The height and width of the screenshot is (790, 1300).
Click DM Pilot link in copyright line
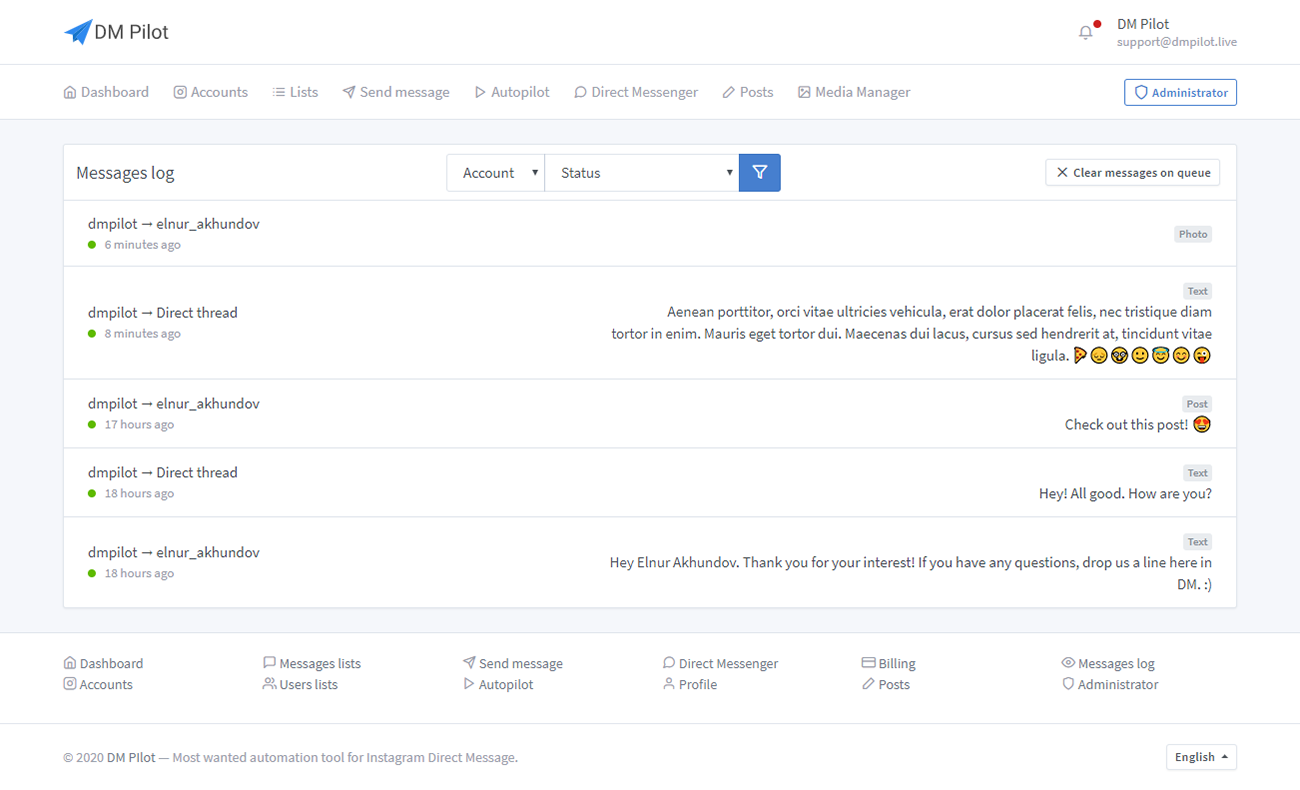131,757
